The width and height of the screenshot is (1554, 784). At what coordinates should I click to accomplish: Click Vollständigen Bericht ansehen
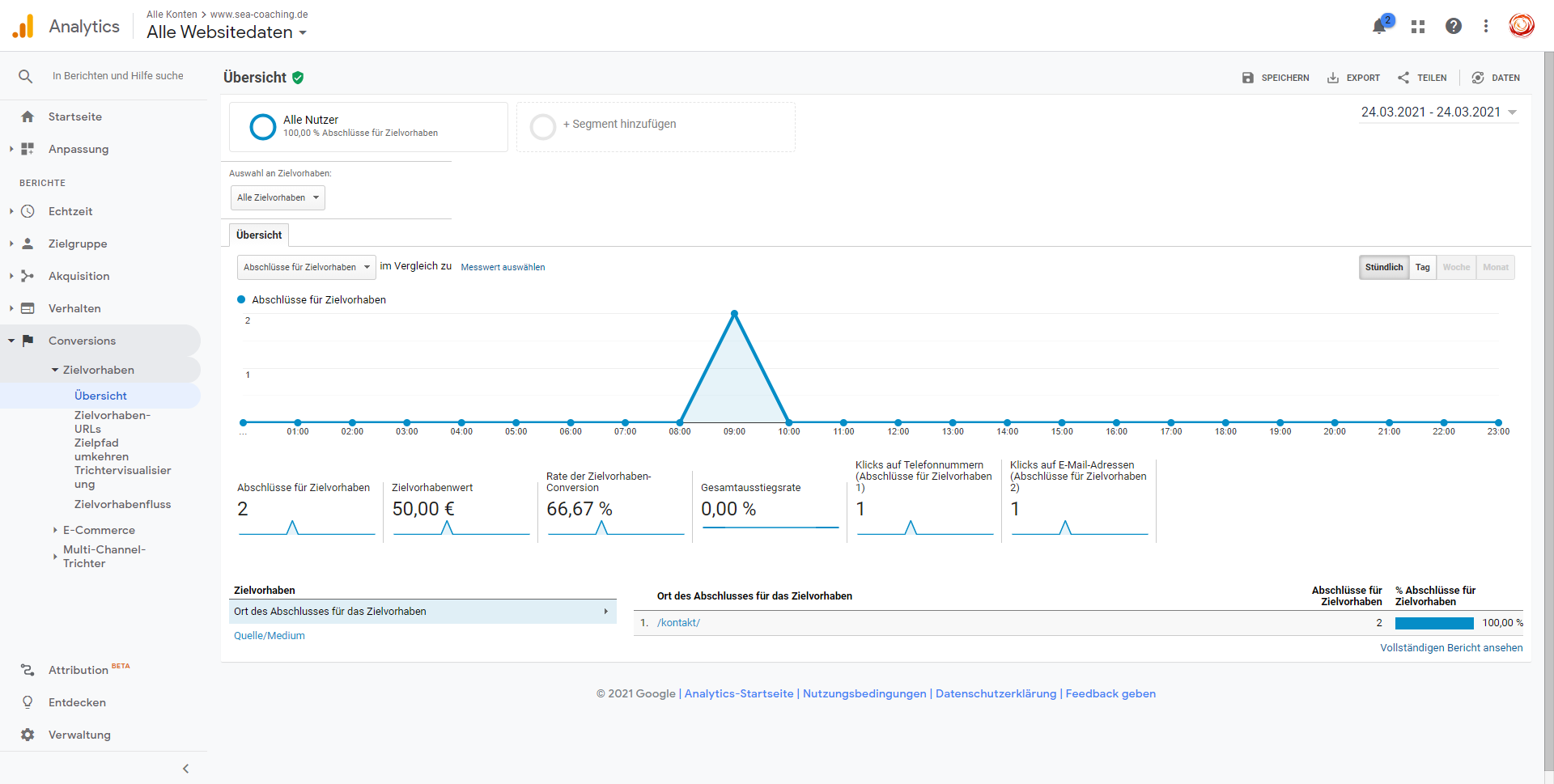1451,648
